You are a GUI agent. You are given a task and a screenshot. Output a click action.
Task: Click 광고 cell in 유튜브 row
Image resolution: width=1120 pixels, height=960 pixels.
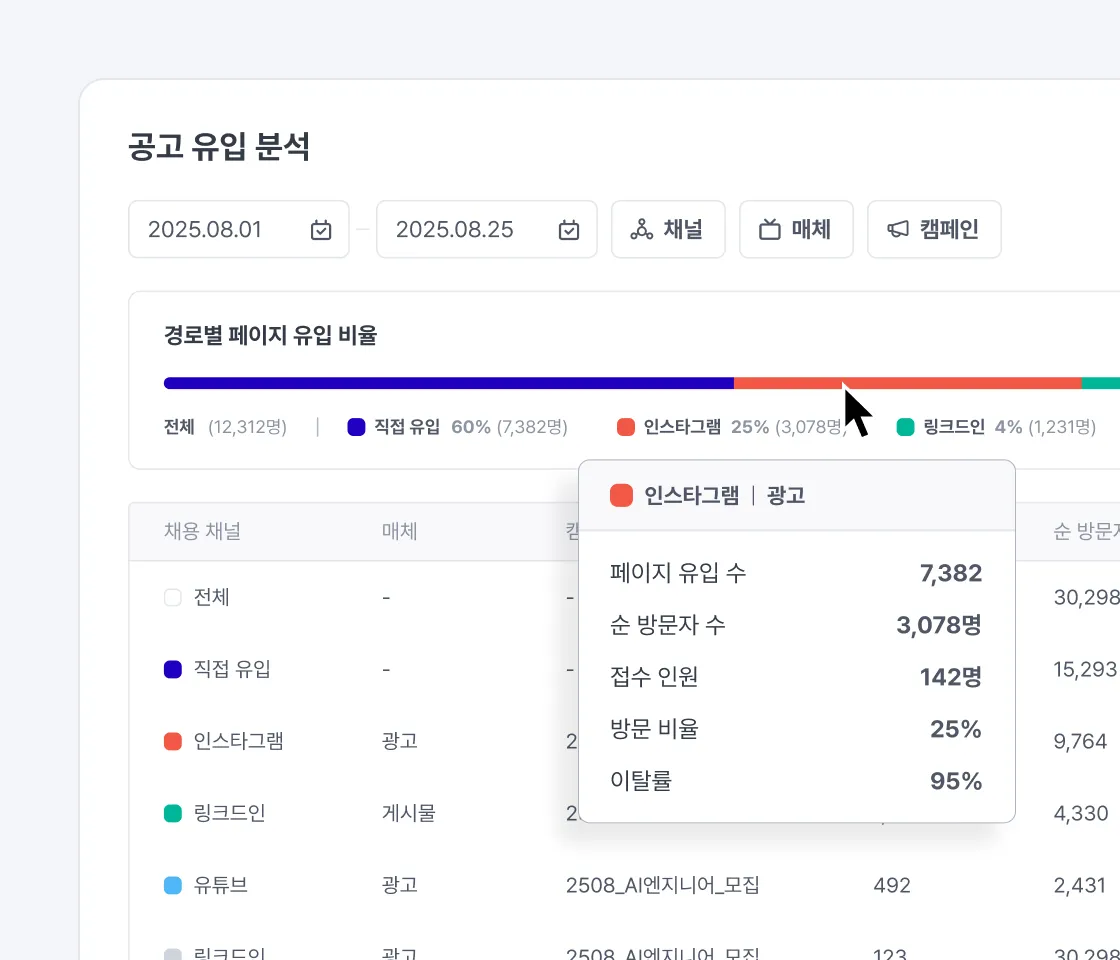click(399, 886)
